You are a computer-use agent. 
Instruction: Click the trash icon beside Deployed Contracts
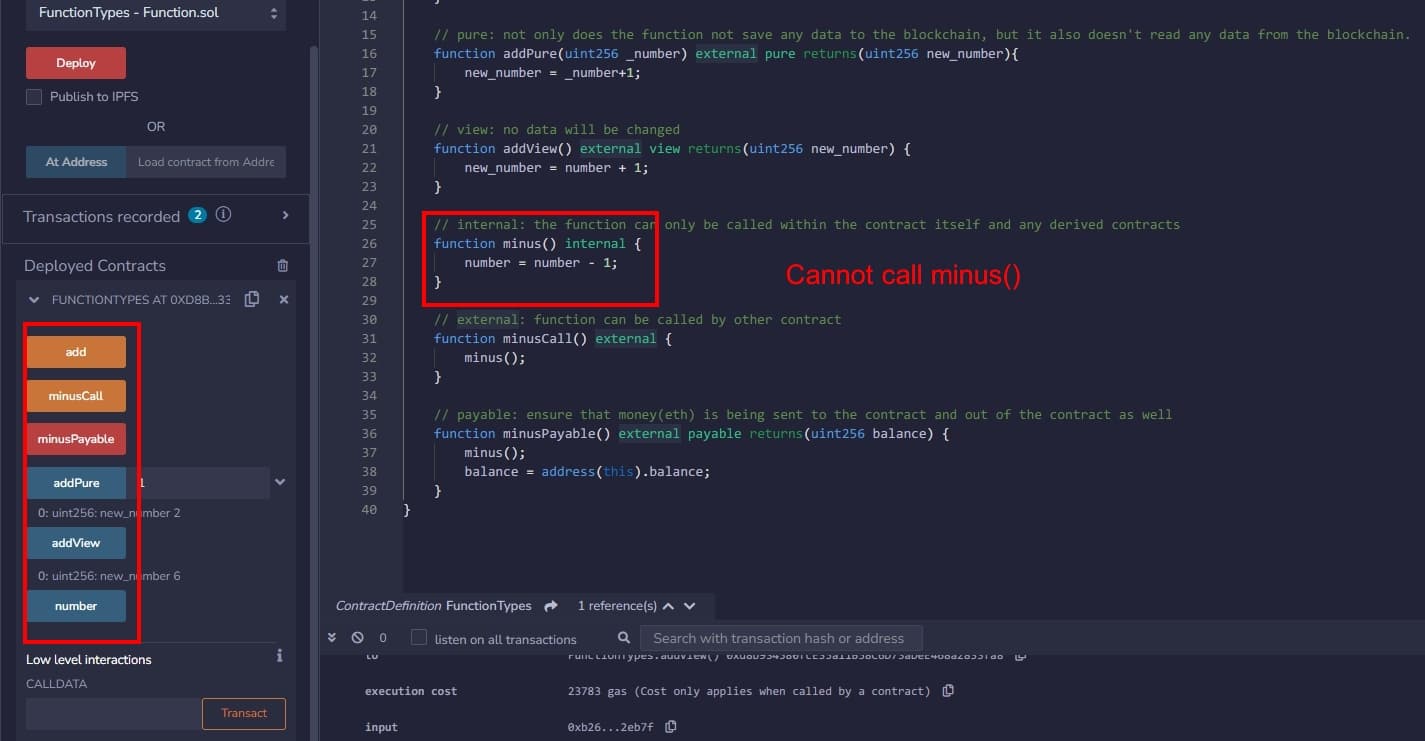[x=283, y=266]
